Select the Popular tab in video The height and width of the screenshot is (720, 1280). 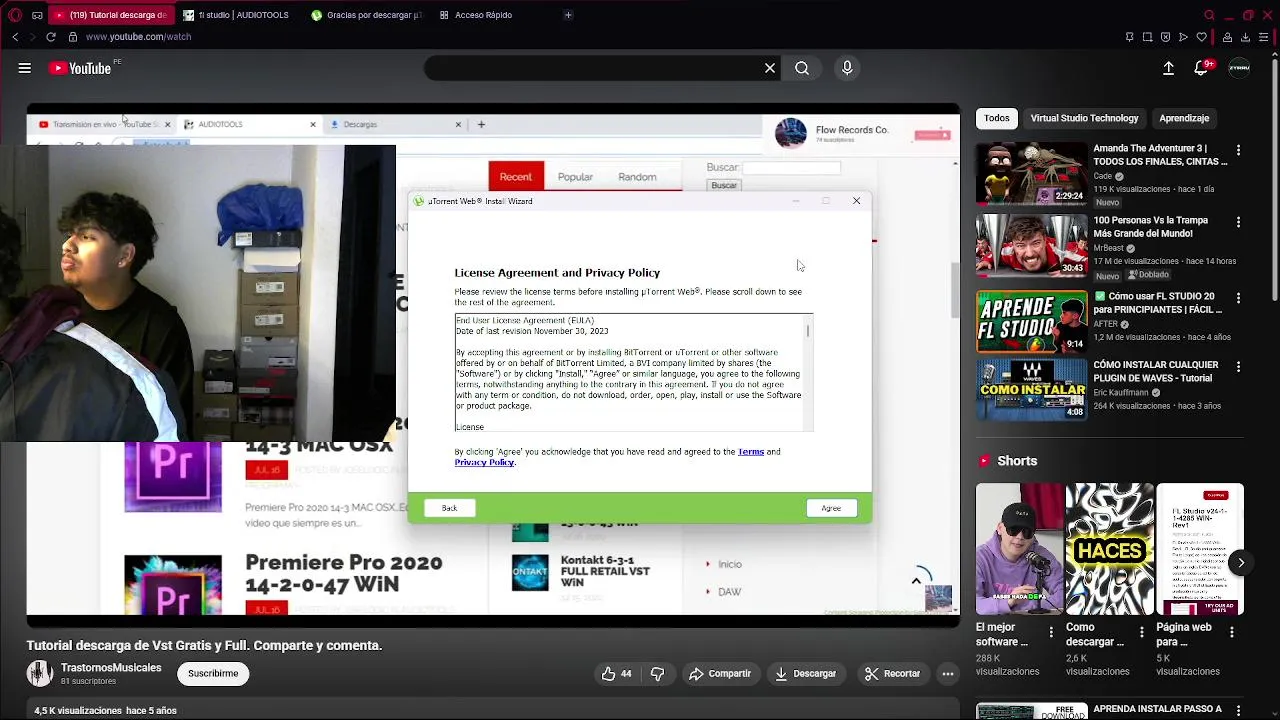pyautogui.click(x=575, y=177)
